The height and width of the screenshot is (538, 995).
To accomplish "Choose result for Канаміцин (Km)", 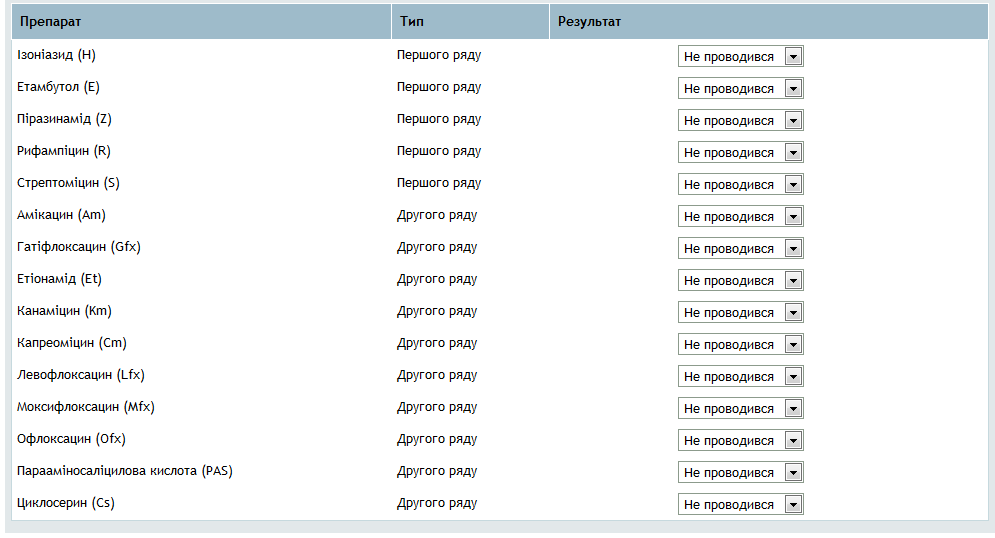I will [x=741, y=312].
